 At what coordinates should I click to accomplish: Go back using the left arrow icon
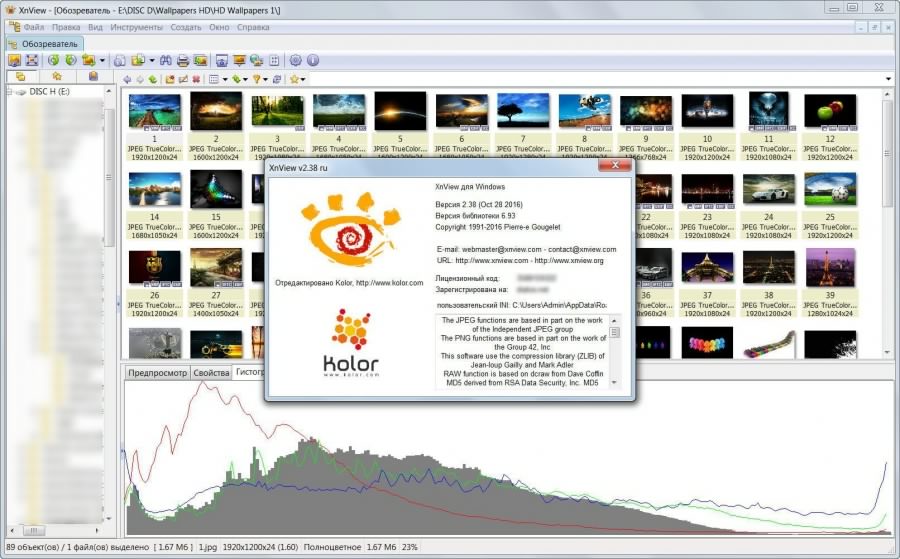[x=127, y=79]
